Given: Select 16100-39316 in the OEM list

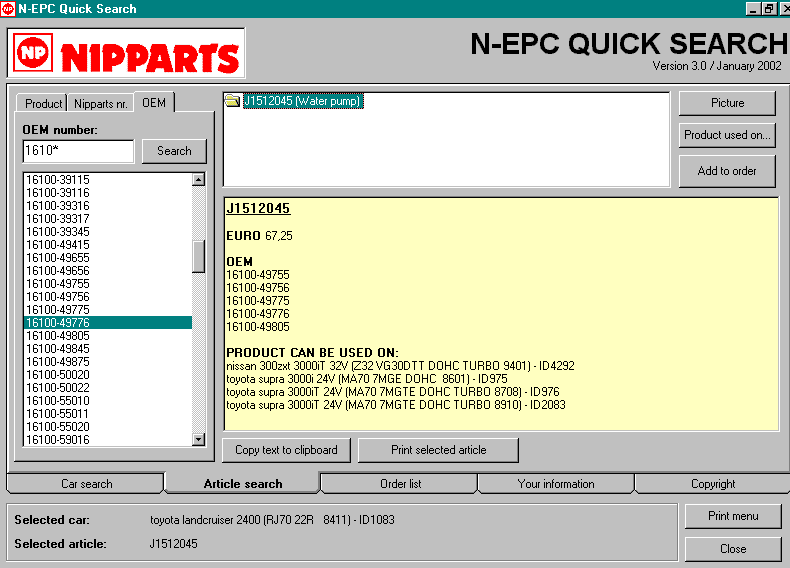Looking at the screenshot, I should (x=108, y=206).
